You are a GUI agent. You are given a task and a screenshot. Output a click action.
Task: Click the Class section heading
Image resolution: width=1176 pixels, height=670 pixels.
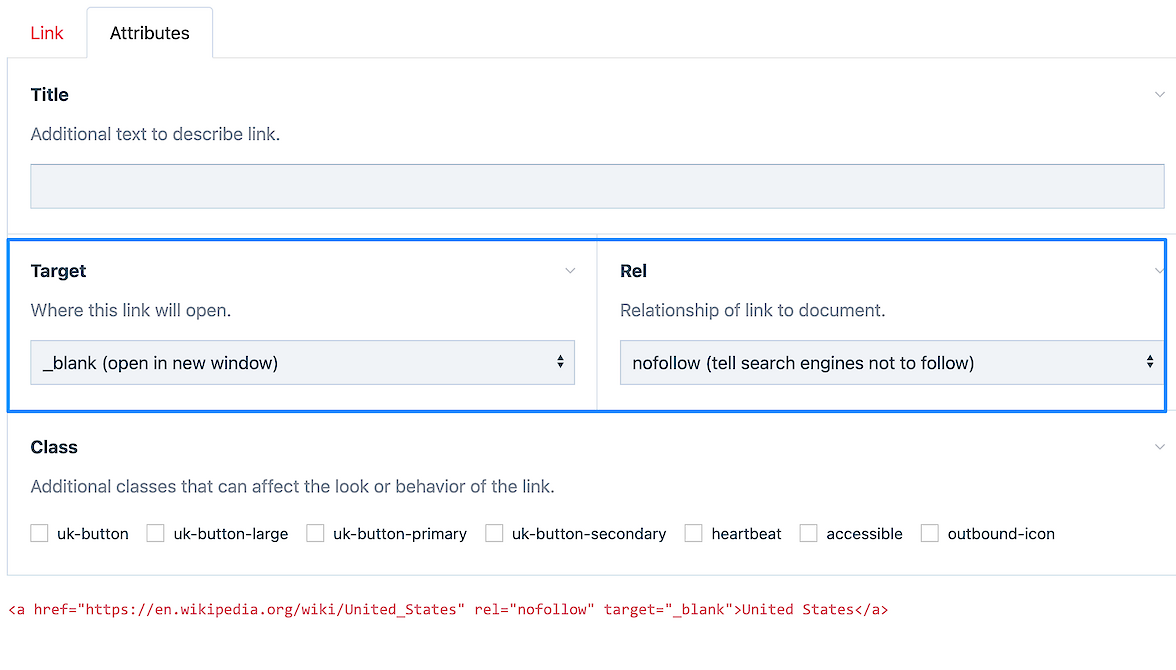(x=54, y=447)
